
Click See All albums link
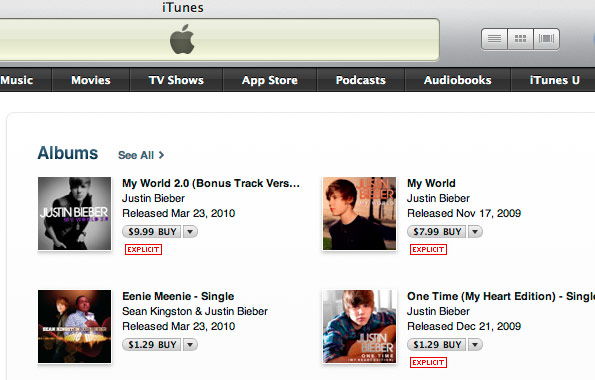[x=141, y=155]
